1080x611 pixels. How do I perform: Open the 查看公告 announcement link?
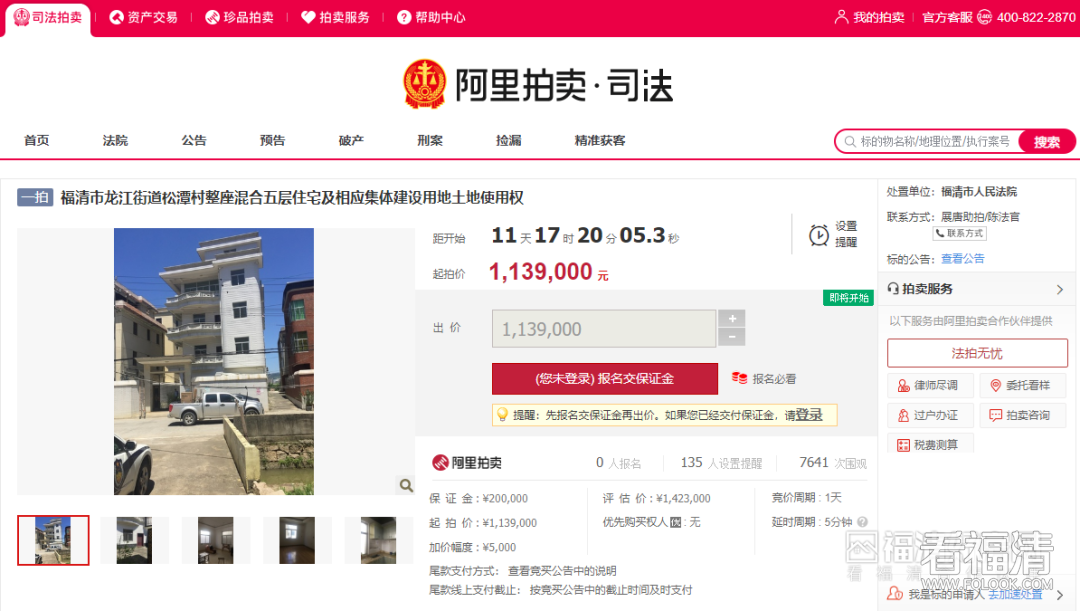[963, 259]
